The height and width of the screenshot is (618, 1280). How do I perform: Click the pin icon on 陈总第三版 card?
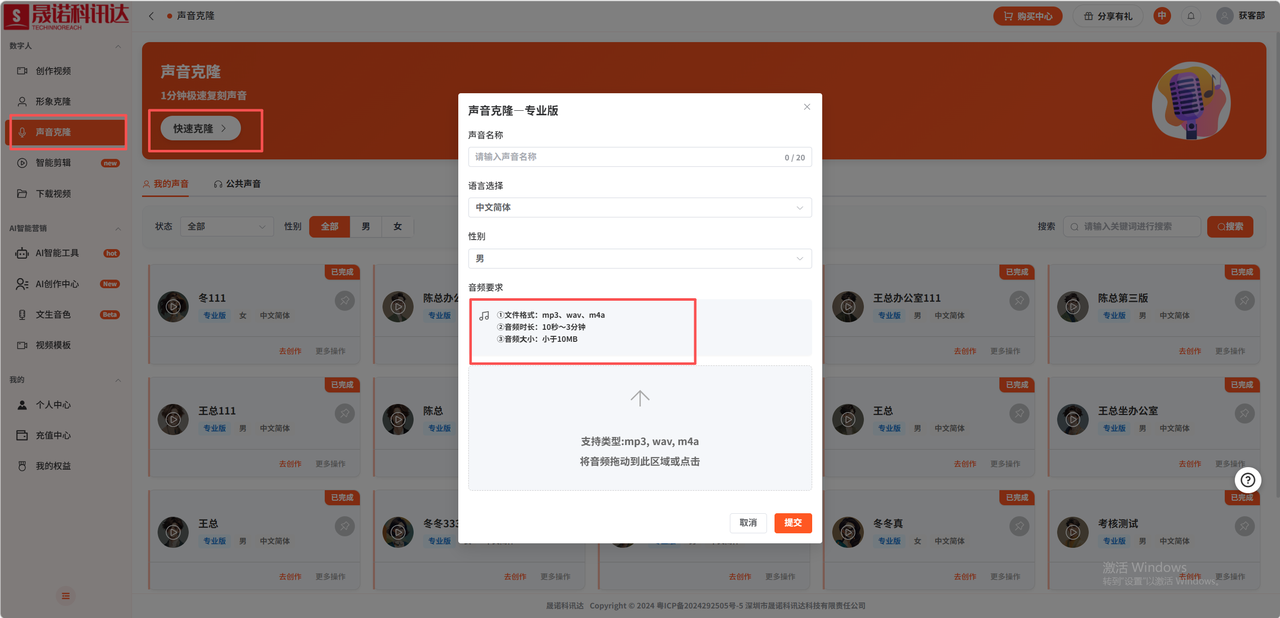pos(1243,300)
